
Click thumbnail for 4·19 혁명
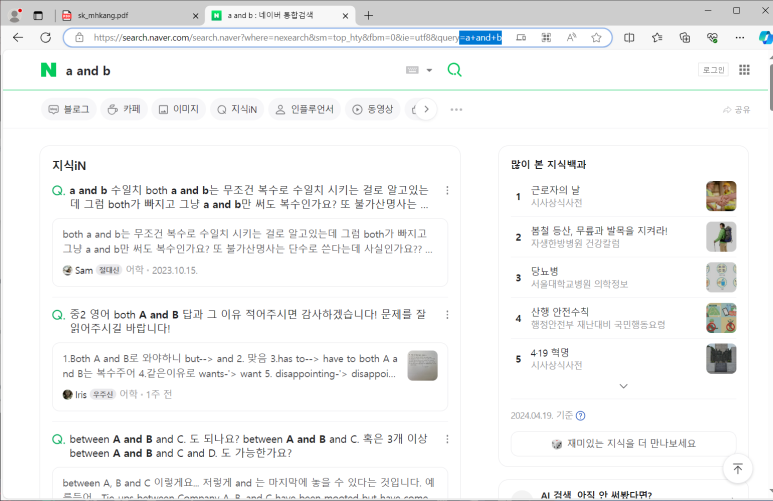pyautogui.click(x=721, y=358)
